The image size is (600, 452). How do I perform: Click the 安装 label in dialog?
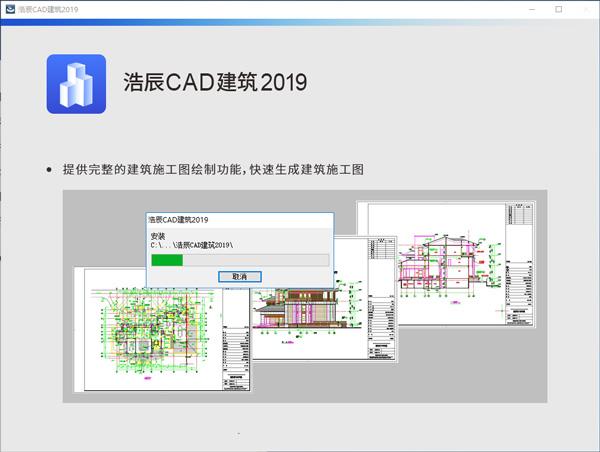(158, 236)
